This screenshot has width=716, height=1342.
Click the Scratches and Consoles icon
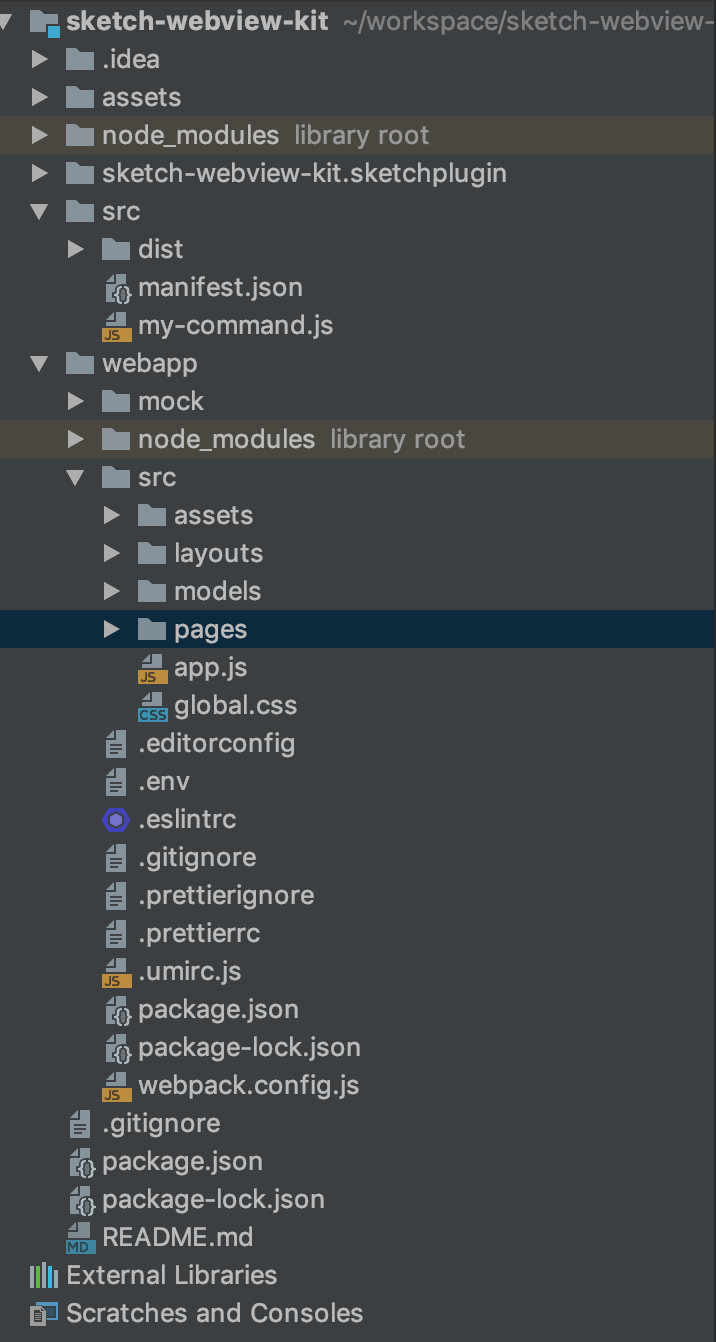[44, 1314]
